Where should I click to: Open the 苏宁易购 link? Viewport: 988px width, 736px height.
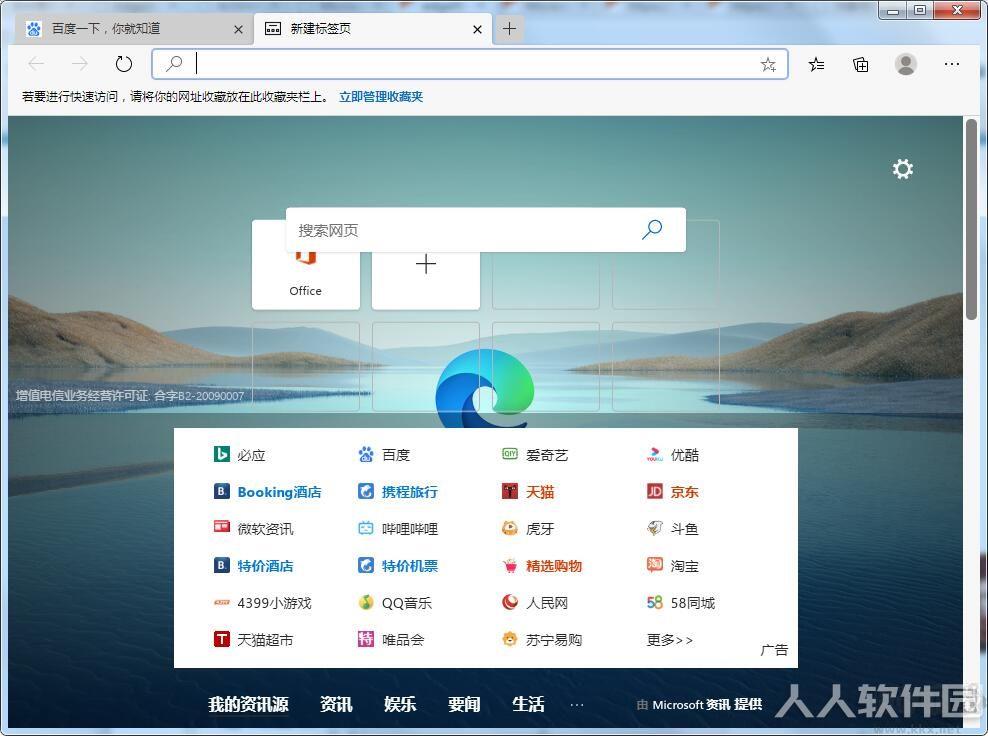554,640
